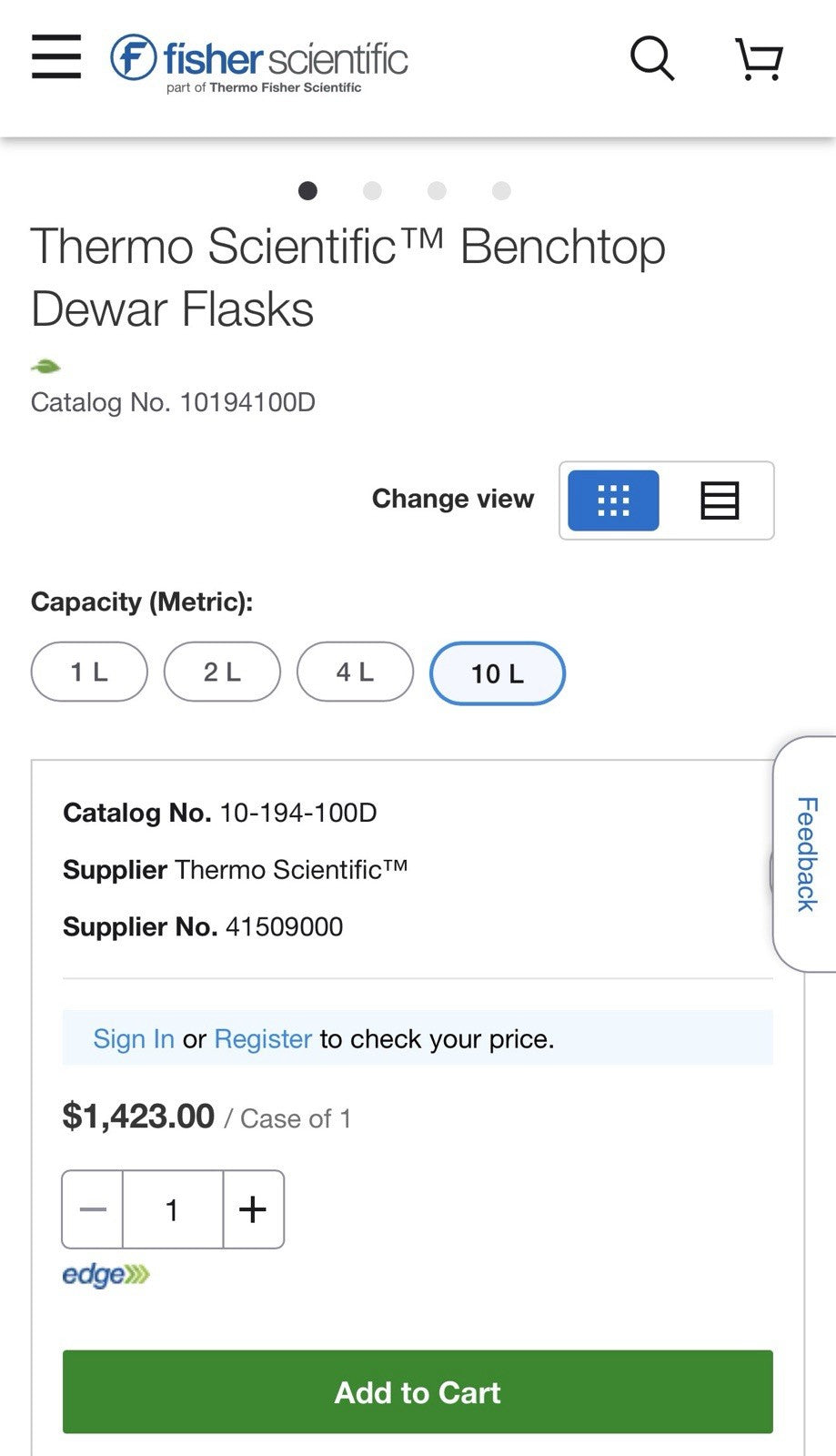836x1456 pixels.
Task: Decrease quantity with minus button
Action: click(x=93, y=1209)
